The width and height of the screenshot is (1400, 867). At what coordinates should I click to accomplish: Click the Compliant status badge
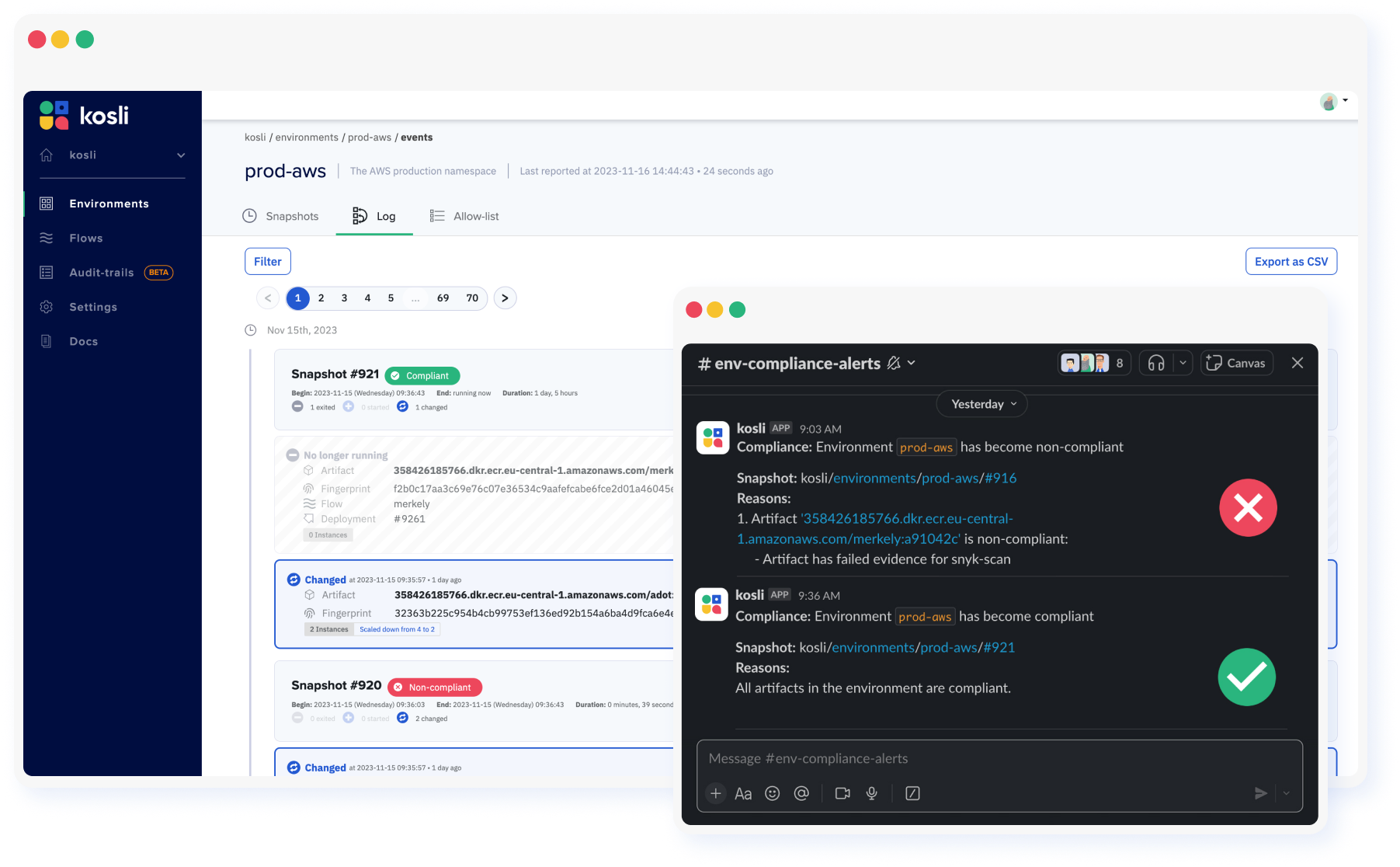coord(422,376)
